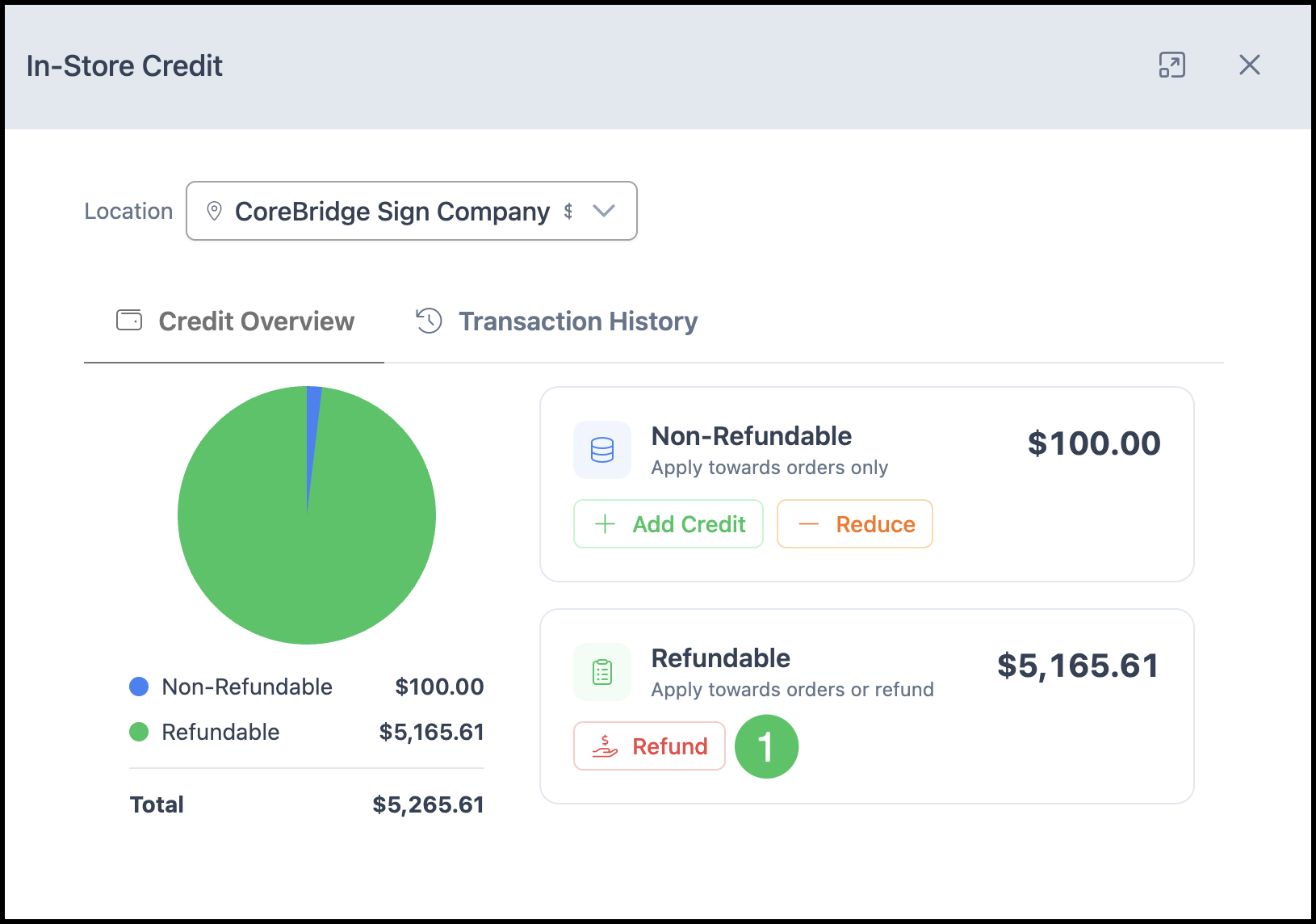The image size is (1316, 924).
Task: Click the green pie chart Refundable segment
Action: (x=307, y=549)
